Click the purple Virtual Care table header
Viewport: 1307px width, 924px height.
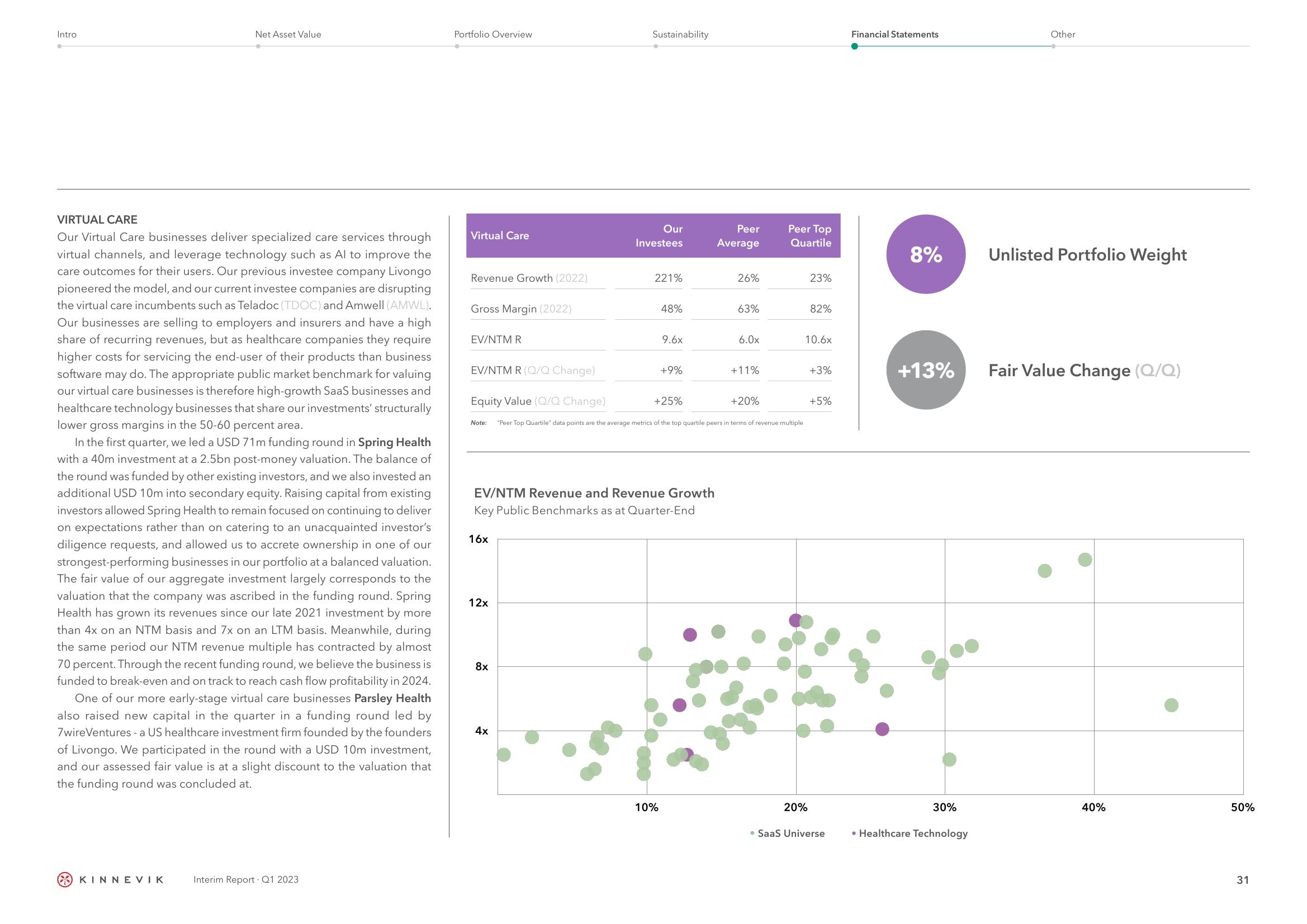click(x=653, y=236)
